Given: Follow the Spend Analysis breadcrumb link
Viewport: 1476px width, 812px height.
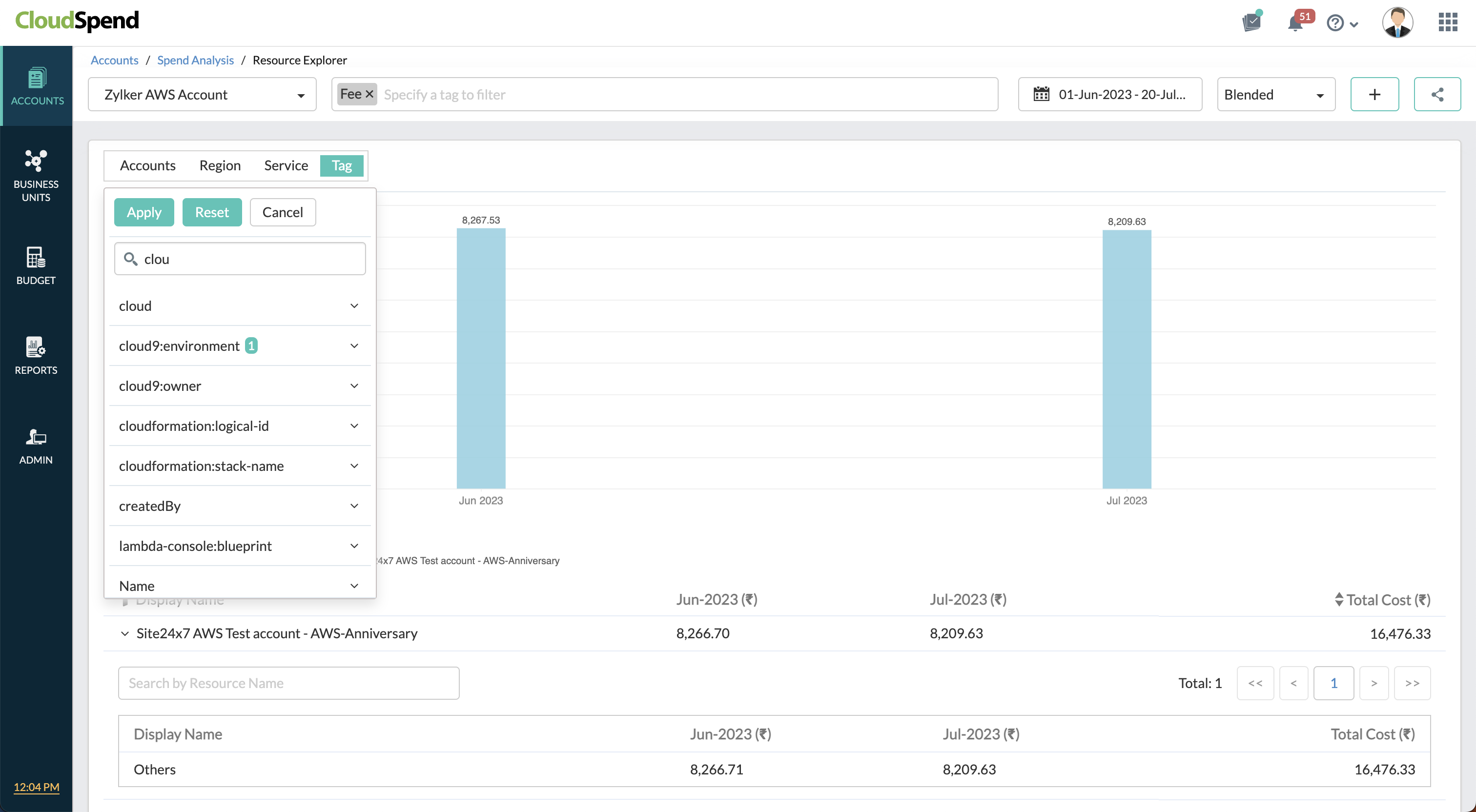Looking at the screenshot, I should coord(195,60).
